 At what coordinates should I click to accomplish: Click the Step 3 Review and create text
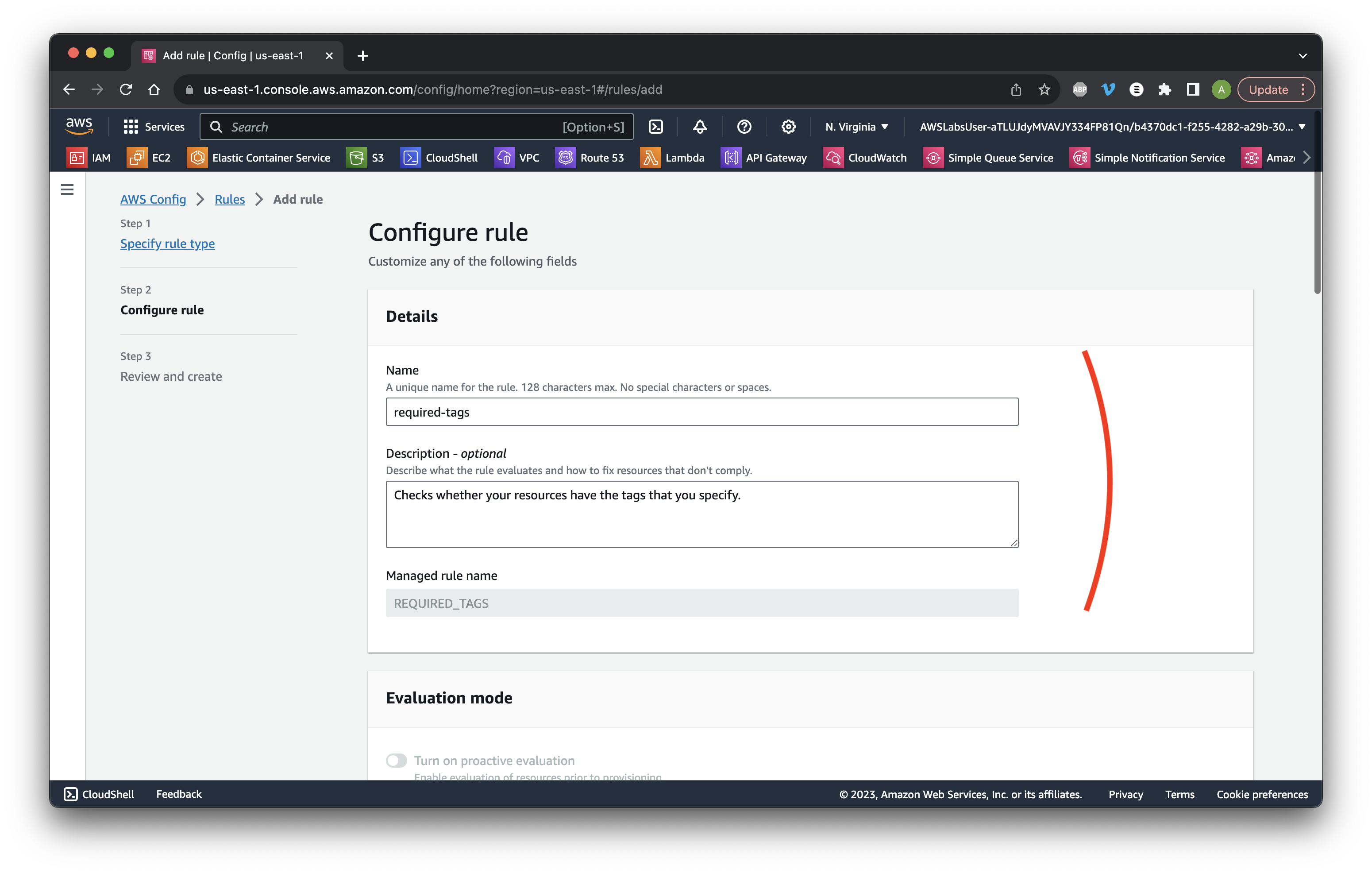click(171, 376)
